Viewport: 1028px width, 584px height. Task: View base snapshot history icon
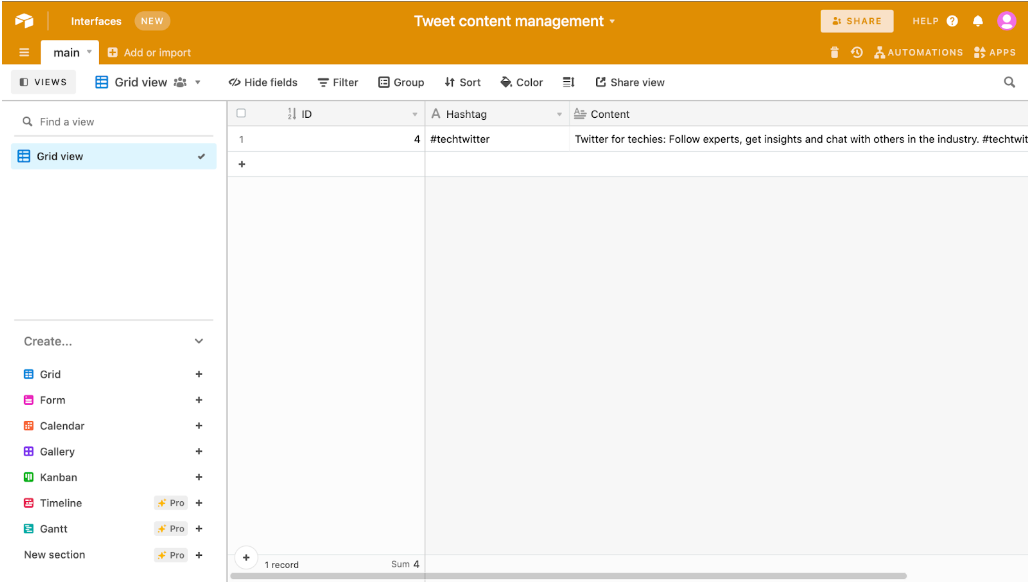(858, 52)
